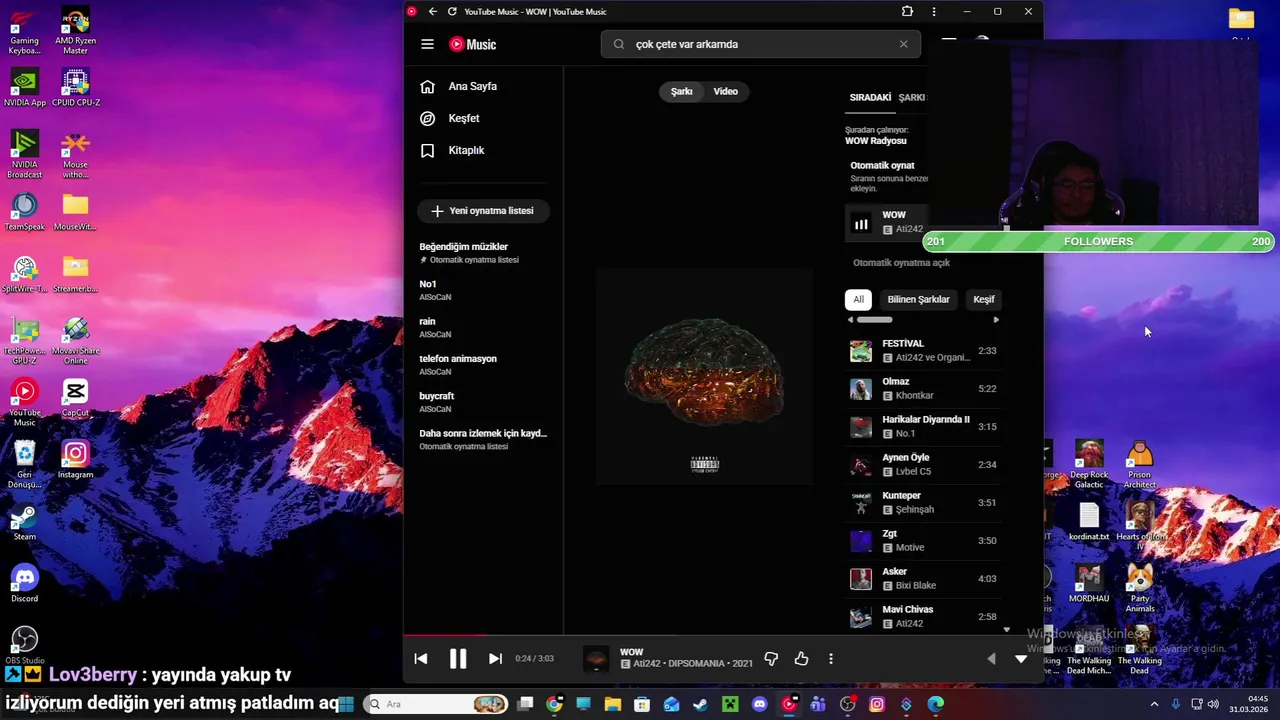Dislike the song WOW
Viewport: 1280px width, 720px height.
771,658
